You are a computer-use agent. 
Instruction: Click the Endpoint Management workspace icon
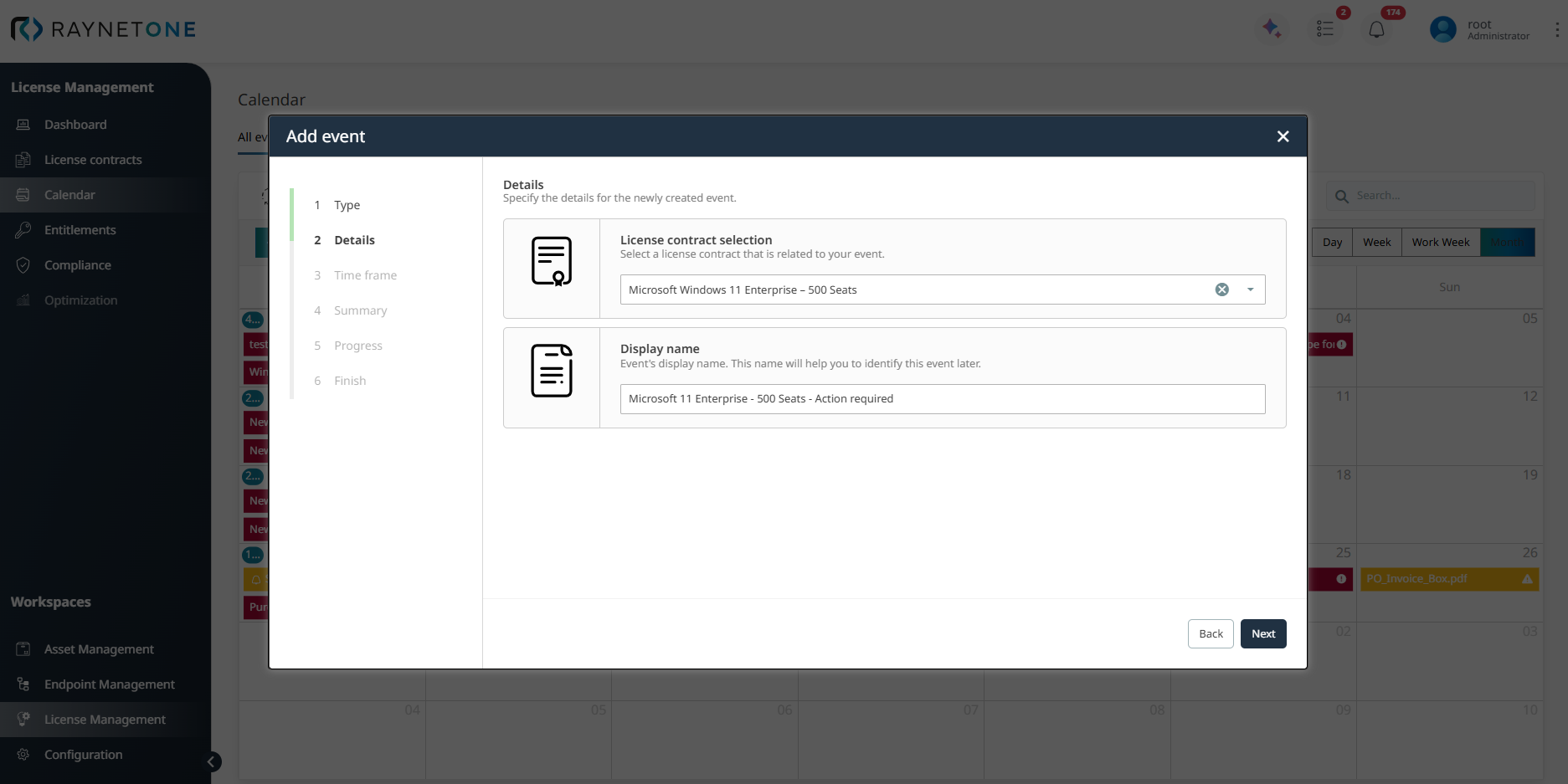point(23,684)
